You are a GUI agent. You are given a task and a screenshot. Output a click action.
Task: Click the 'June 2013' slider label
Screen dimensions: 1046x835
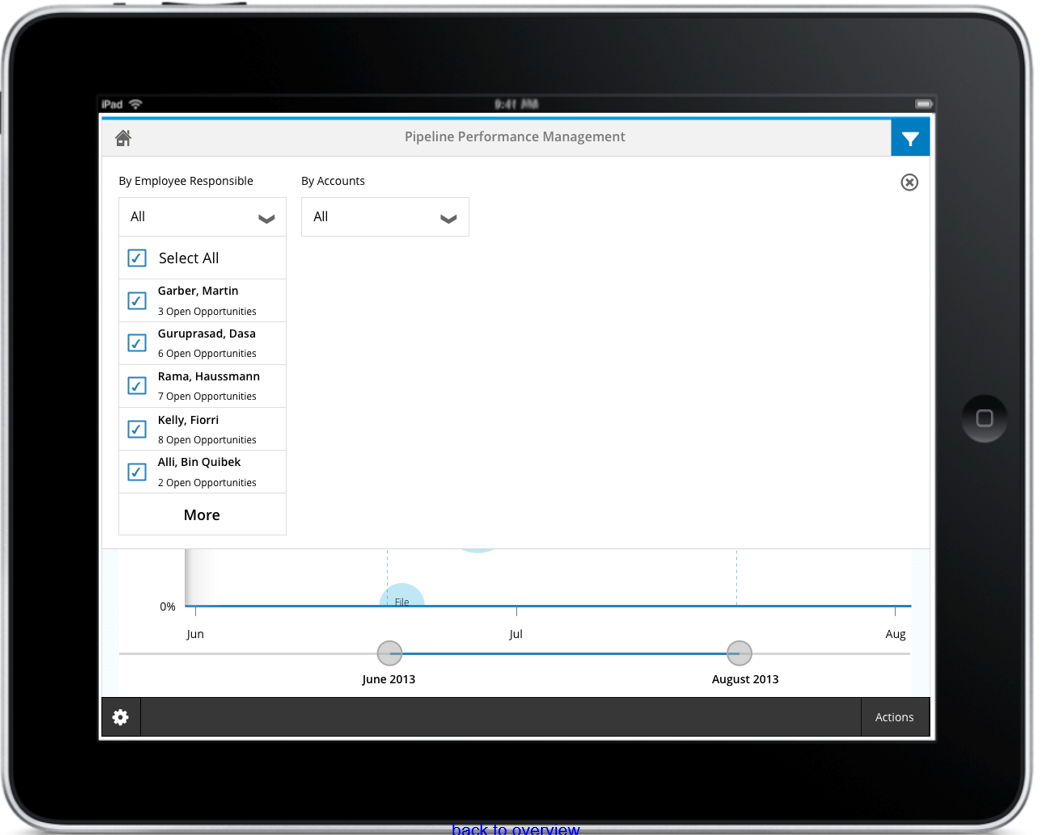388,679
